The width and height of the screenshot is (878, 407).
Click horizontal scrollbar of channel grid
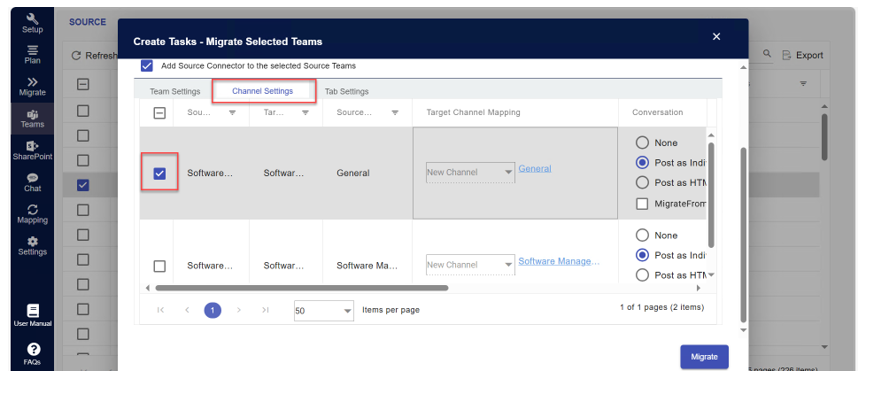(302, 288)
